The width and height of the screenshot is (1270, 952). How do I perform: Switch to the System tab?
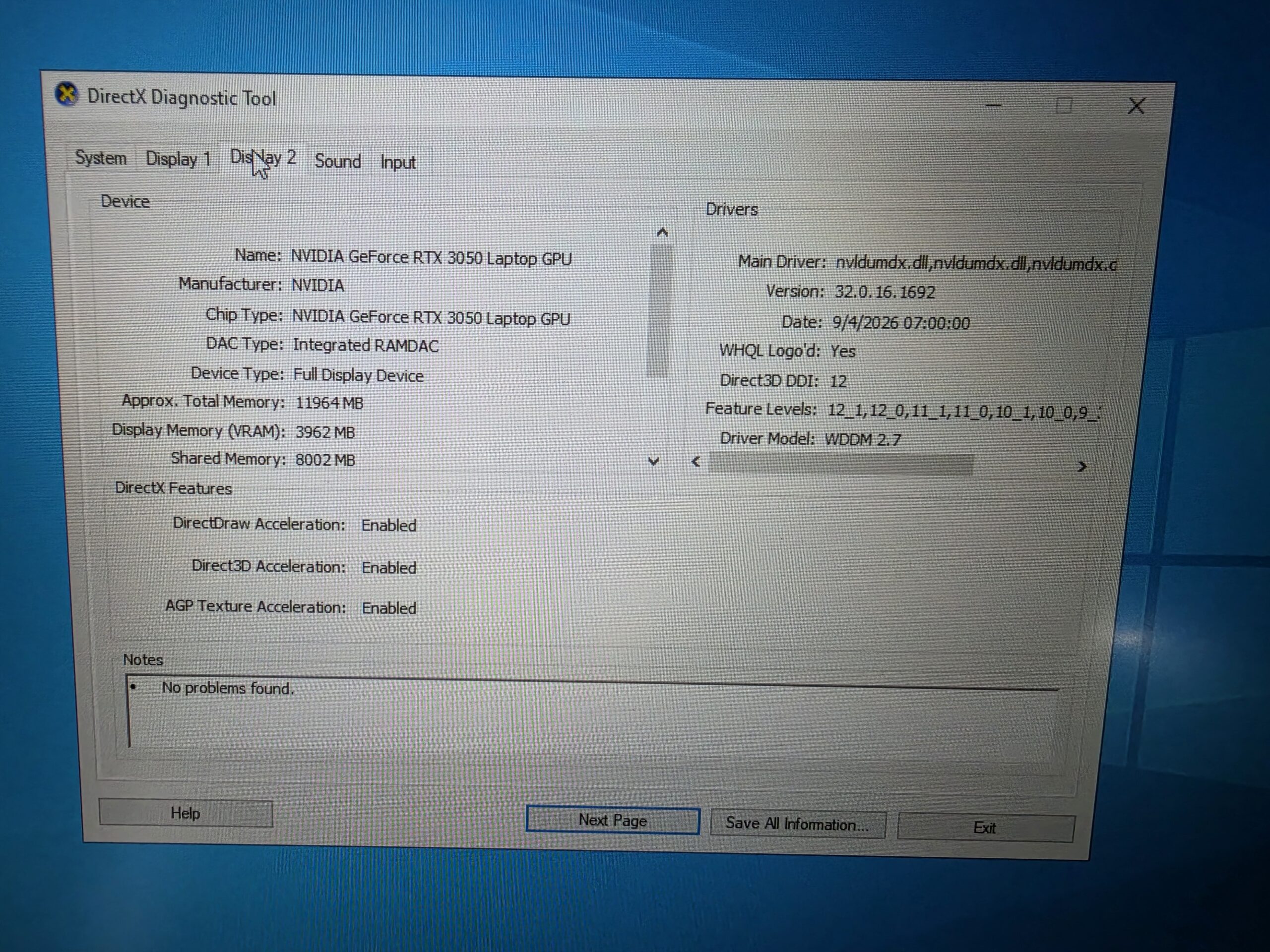point(101,157)
